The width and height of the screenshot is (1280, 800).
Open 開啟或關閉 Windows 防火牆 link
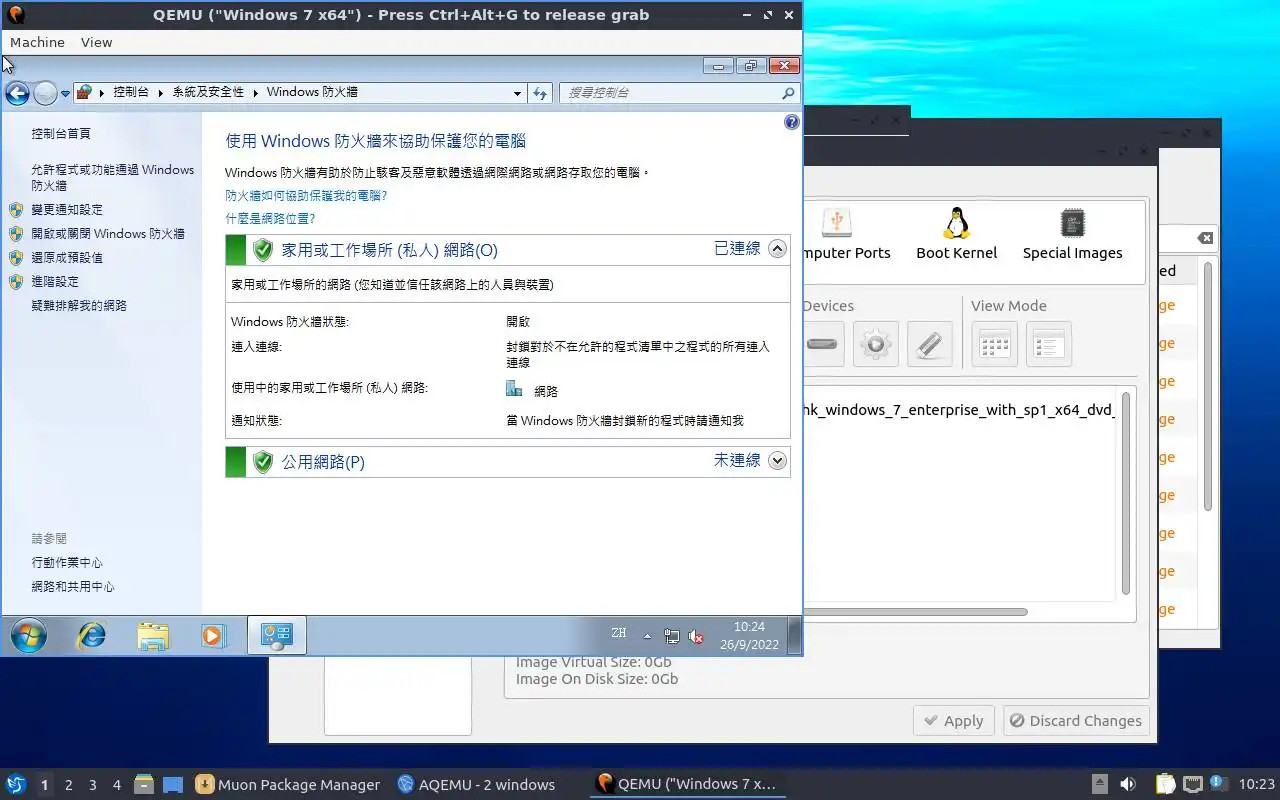click(x=108, y=234)
